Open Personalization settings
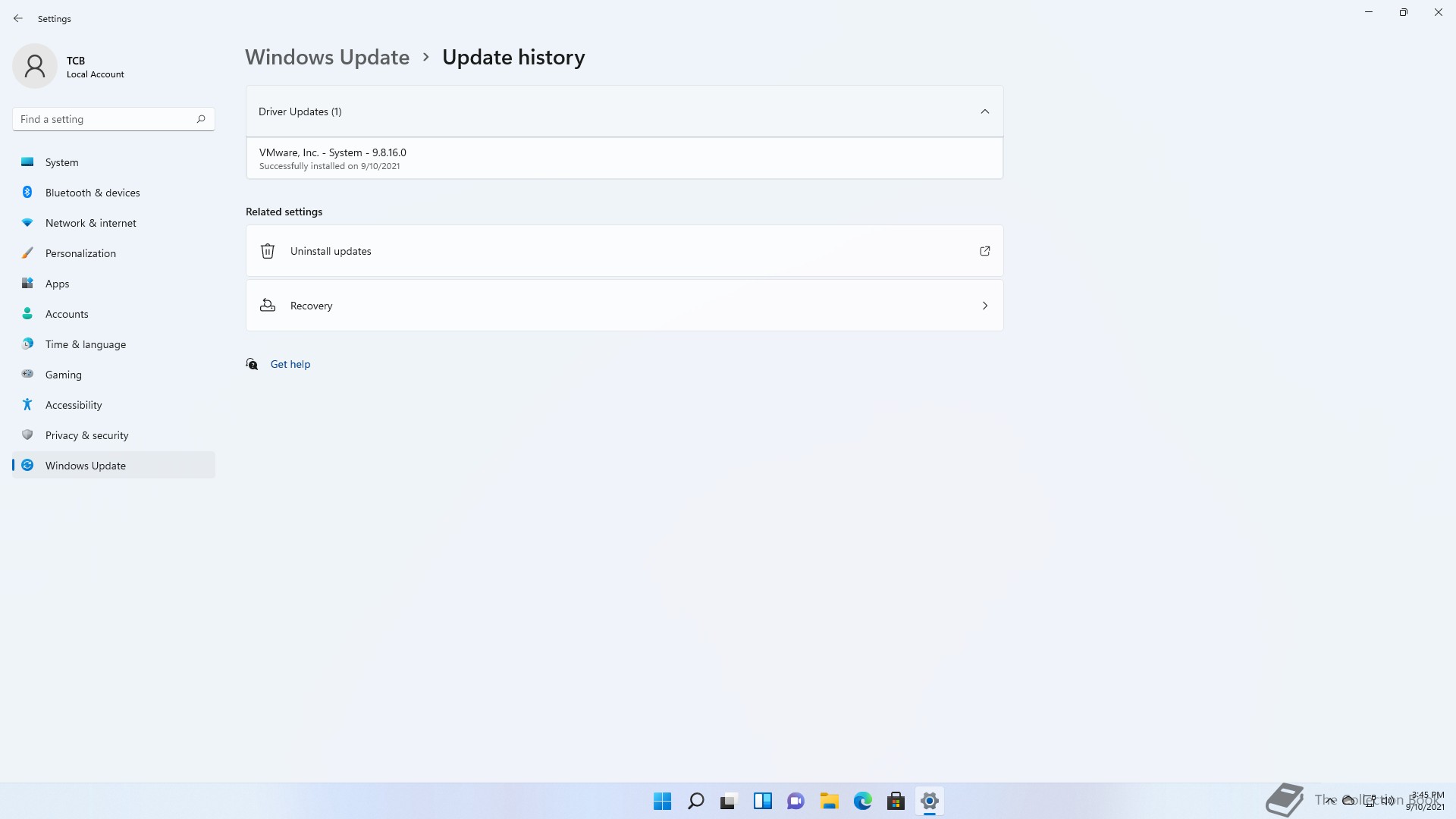 tap(114, 253)
